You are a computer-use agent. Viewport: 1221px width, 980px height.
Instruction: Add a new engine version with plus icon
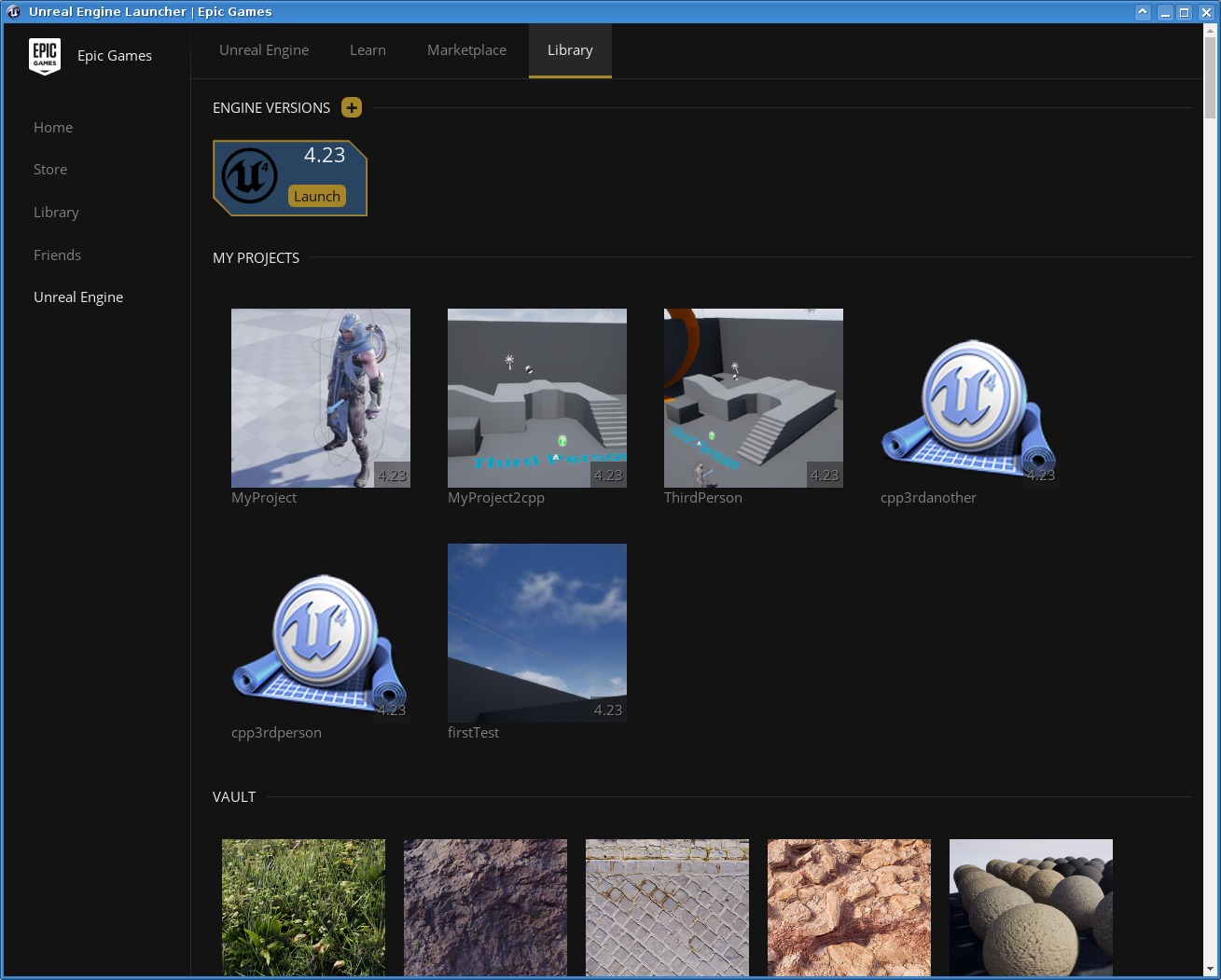[x=352, y=107]
